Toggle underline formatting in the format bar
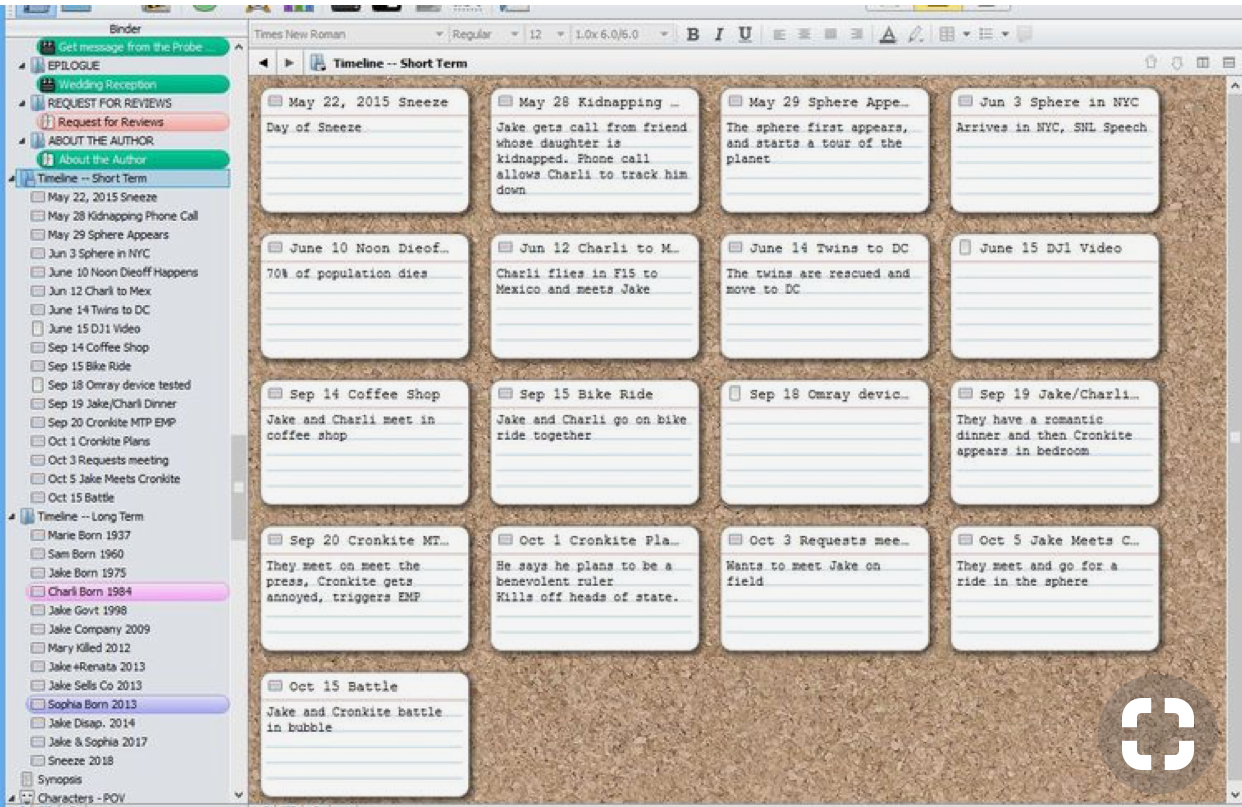This screenshot has height=807, width=1242. coord(745,35)
